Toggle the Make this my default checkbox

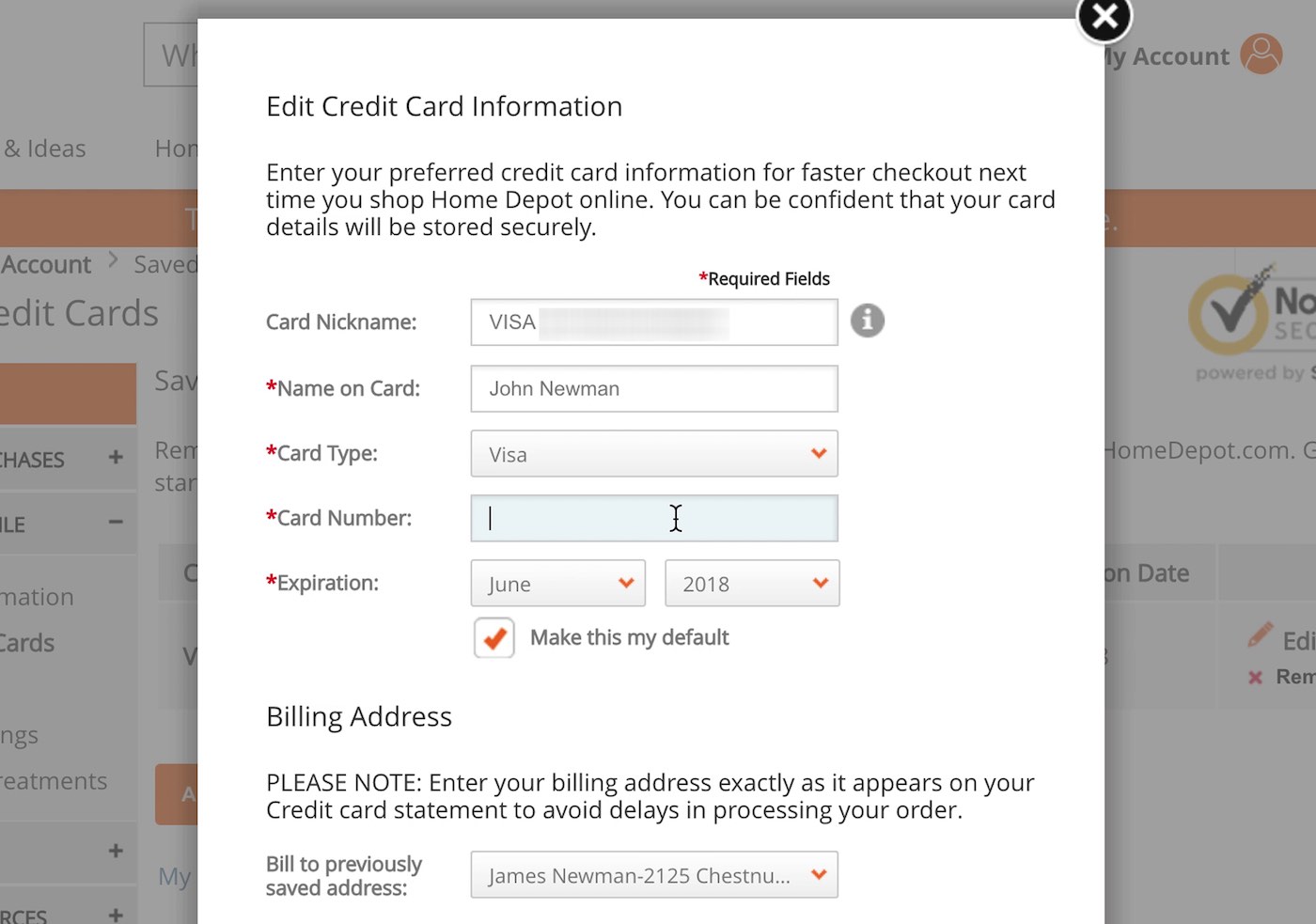click(494, 638)
